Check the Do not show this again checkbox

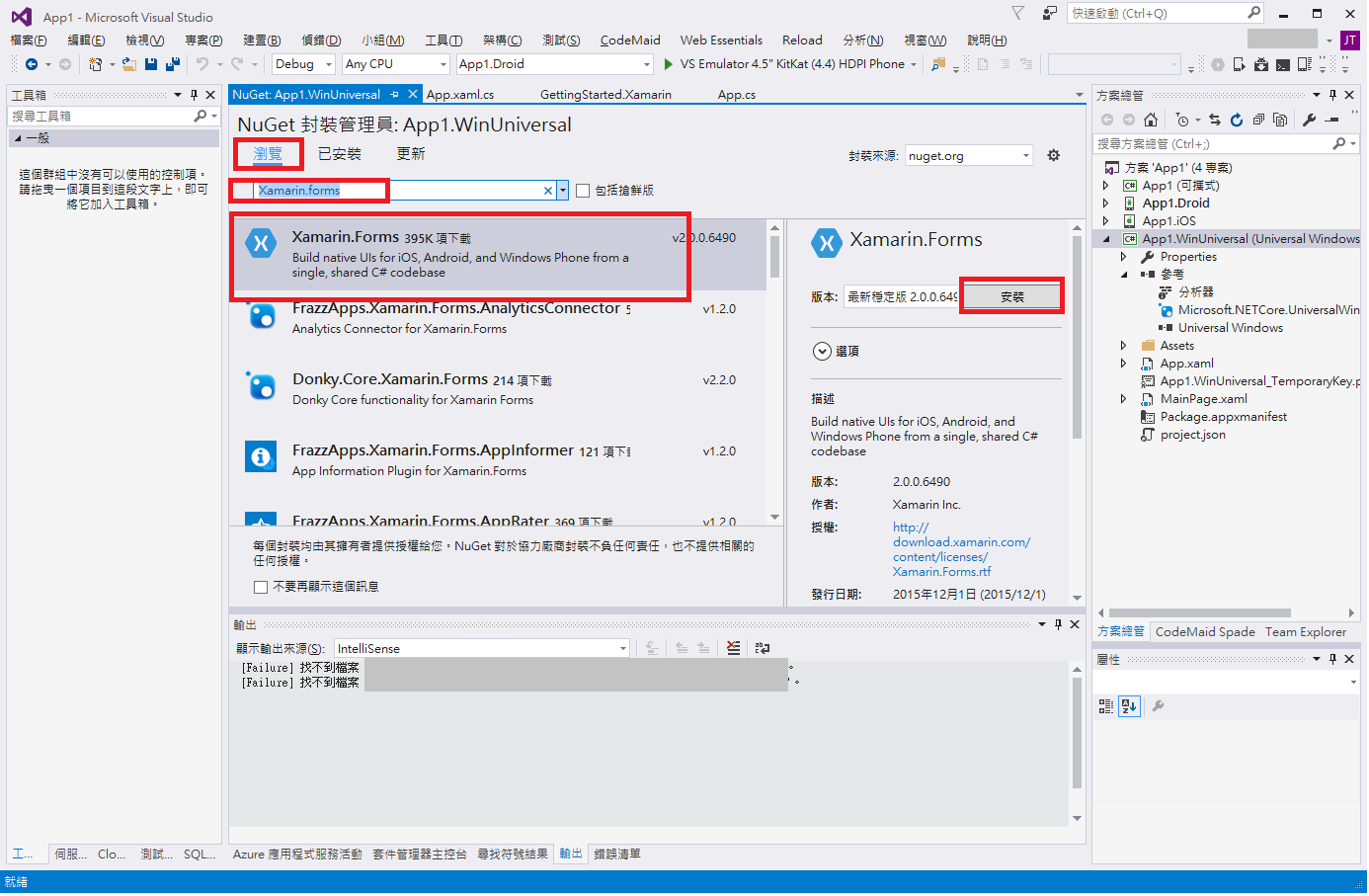(x=261, y=587)
